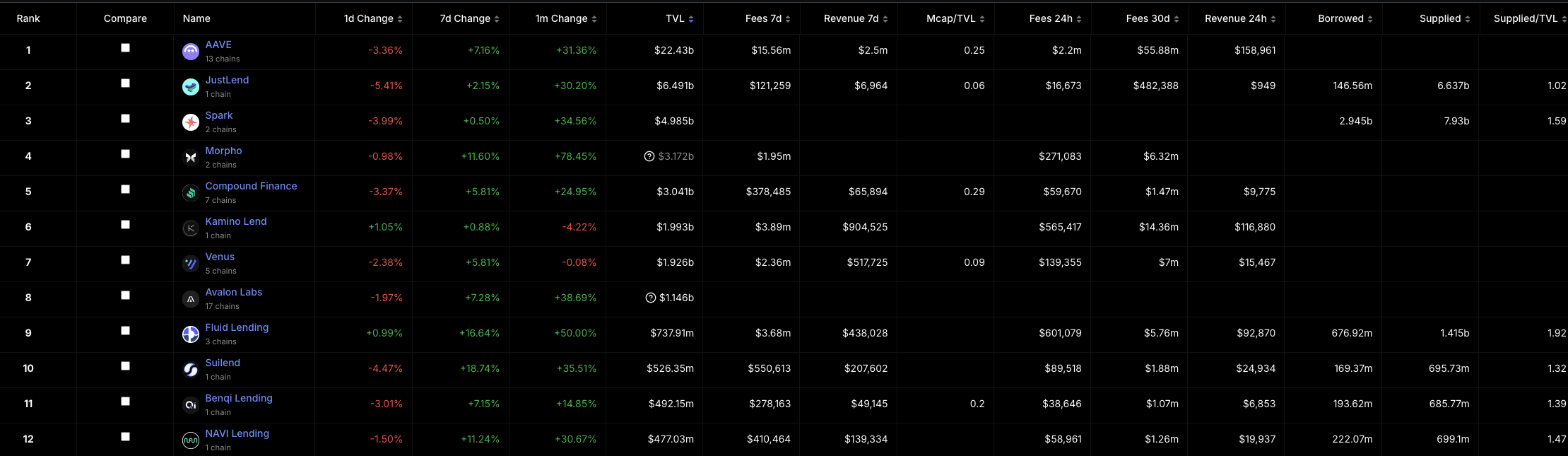The image size is (1568, 456).
Task: Click the Spark protocol logo icon
Action: (x=191, y=122)
